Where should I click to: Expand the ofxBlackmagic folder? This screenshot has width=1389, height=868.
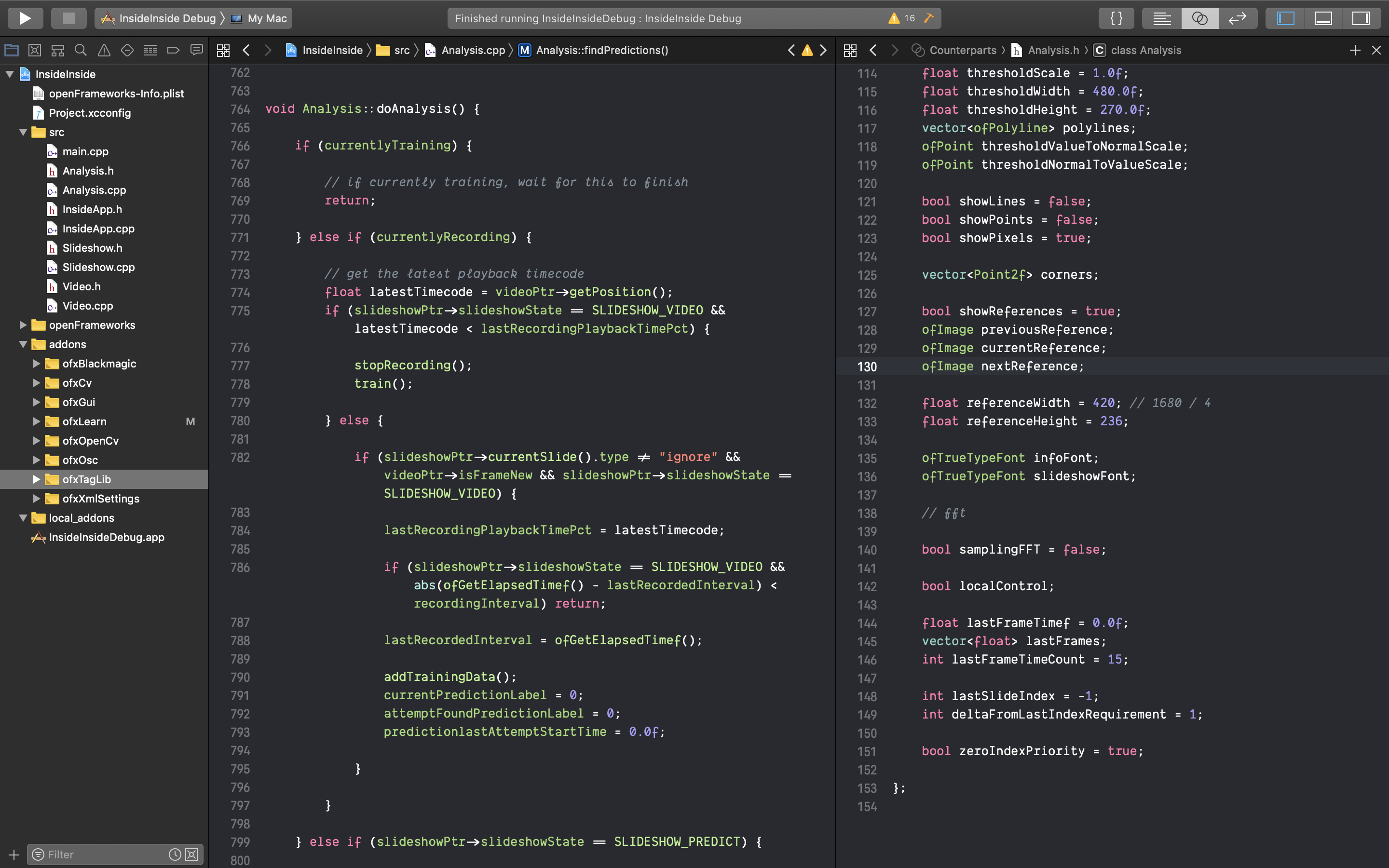(x=36, y=364)
